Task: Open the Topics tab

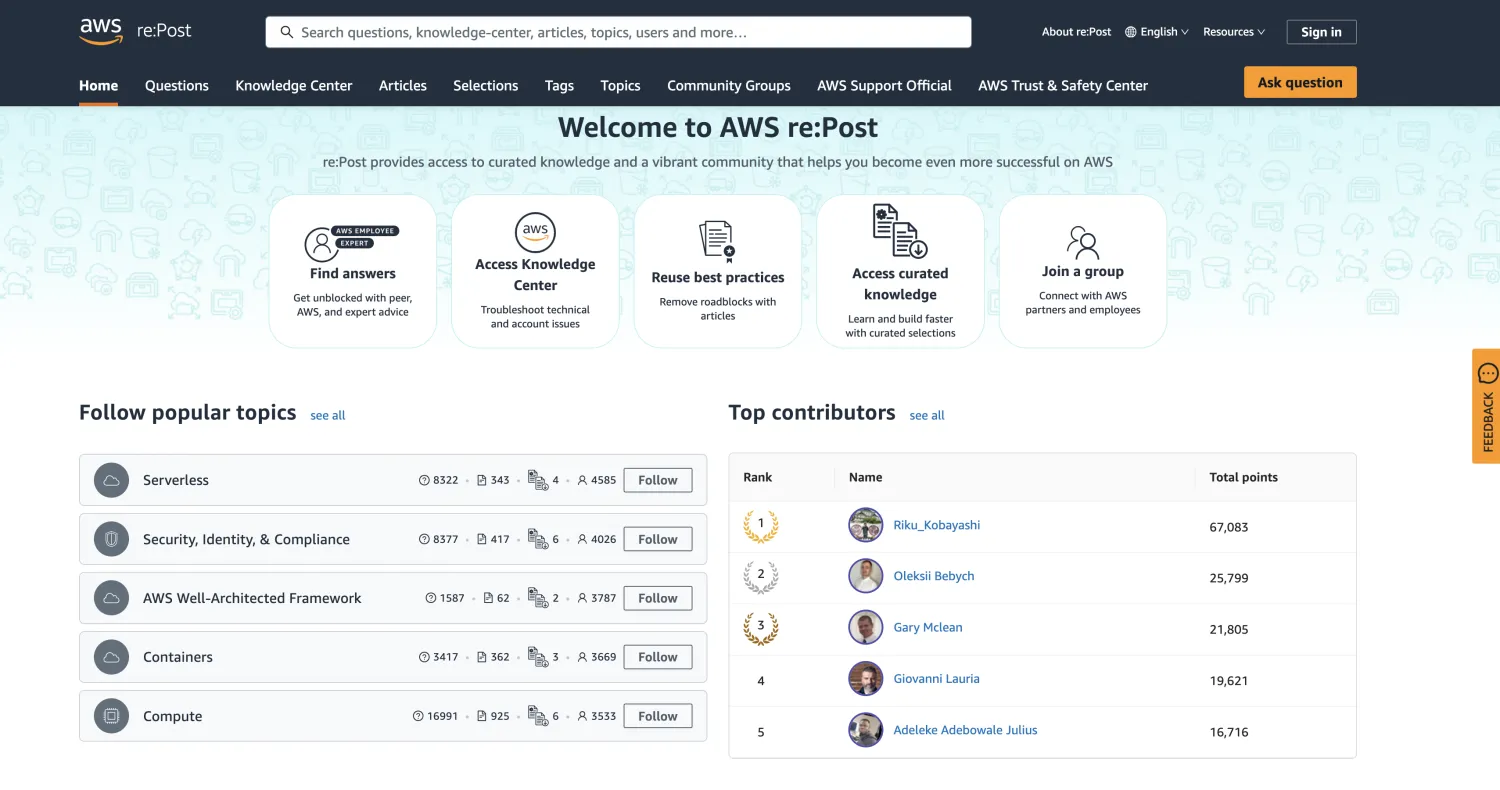Action: click(x=620, y=86)
